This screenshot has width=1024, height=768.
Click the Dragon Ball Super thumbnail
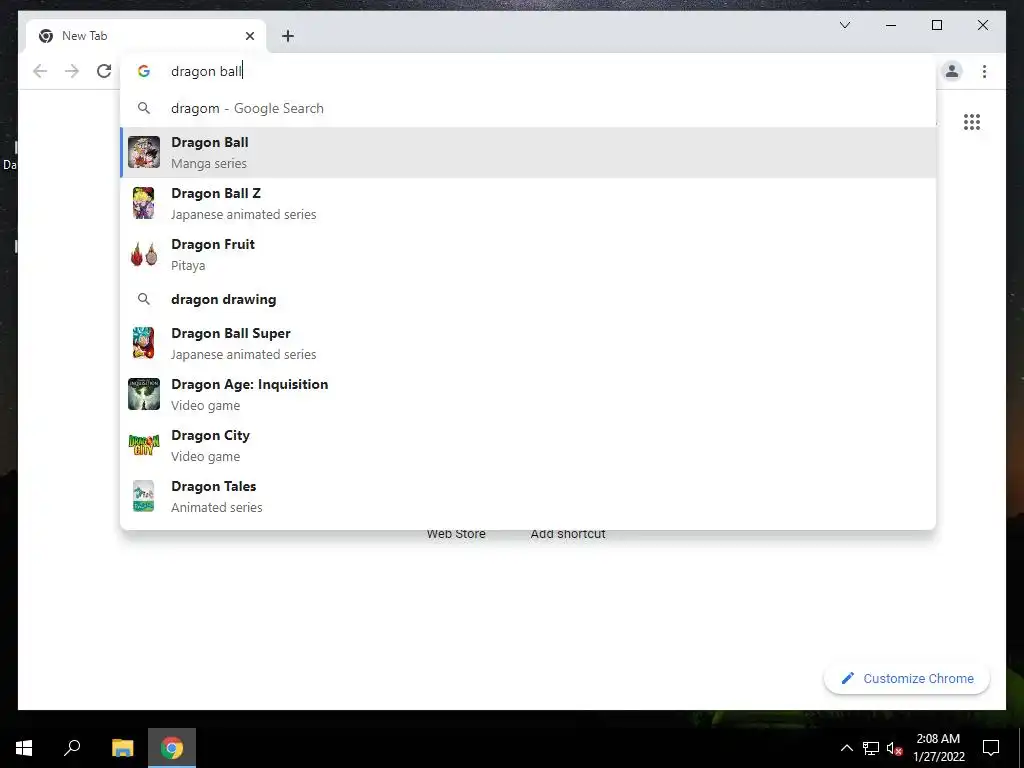[144, 344]
